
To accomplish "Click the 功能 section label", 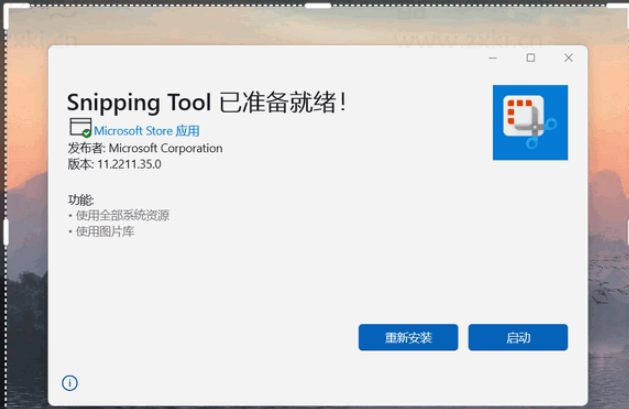I will (80, 199).
